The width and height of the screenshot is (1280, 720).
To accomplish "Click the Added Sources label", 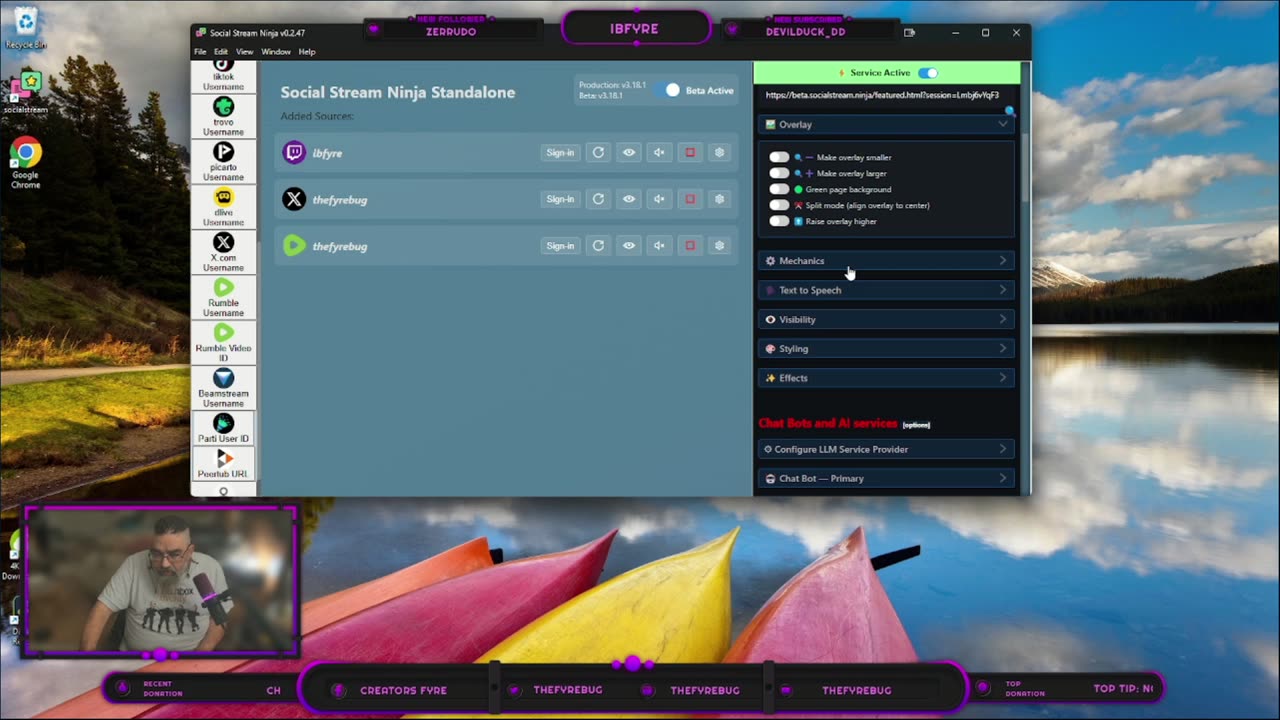I will point(317,116).
